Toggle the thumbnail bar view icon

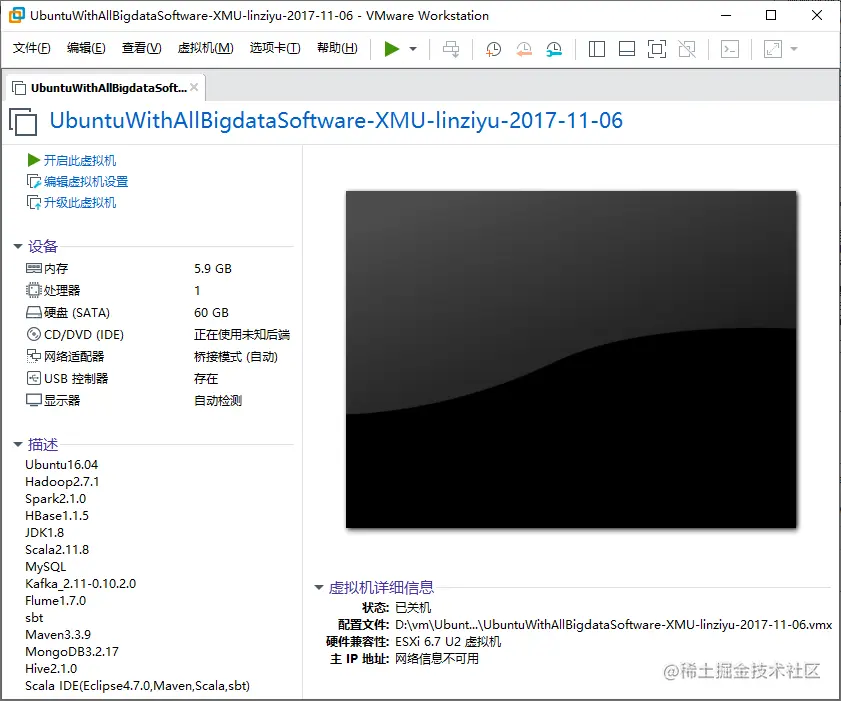click(x=626, y=49)
